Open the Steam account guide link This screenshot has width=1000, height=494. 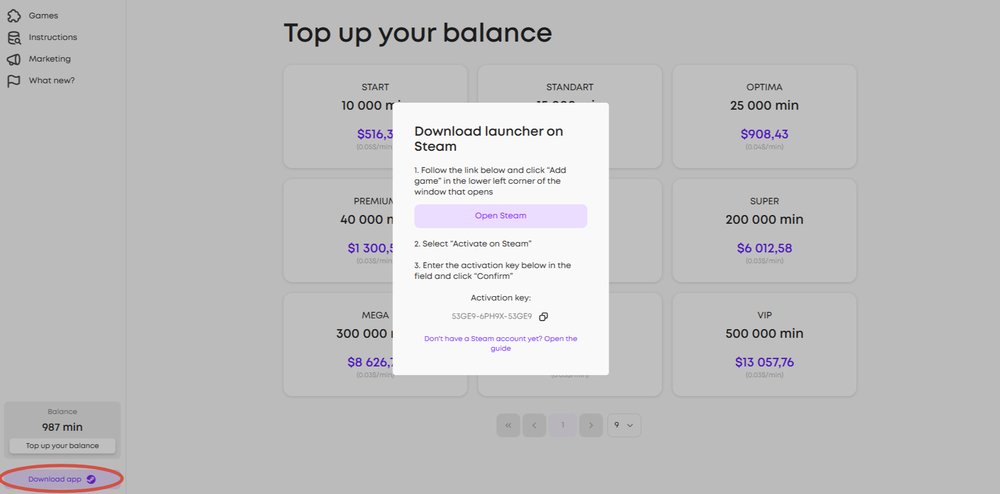500,343
